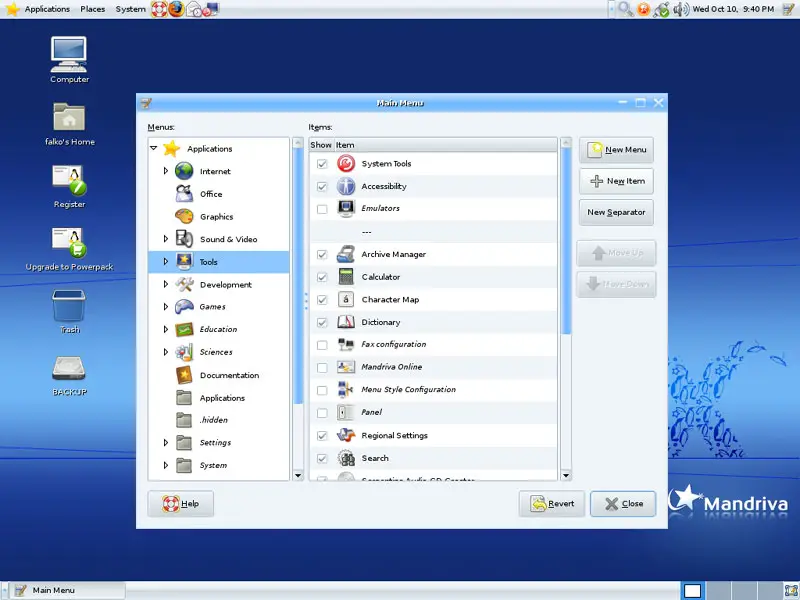Click the New Item button
Image resolution: width=800 pixels, height=600 pixels.
click(x=616, y=181)
